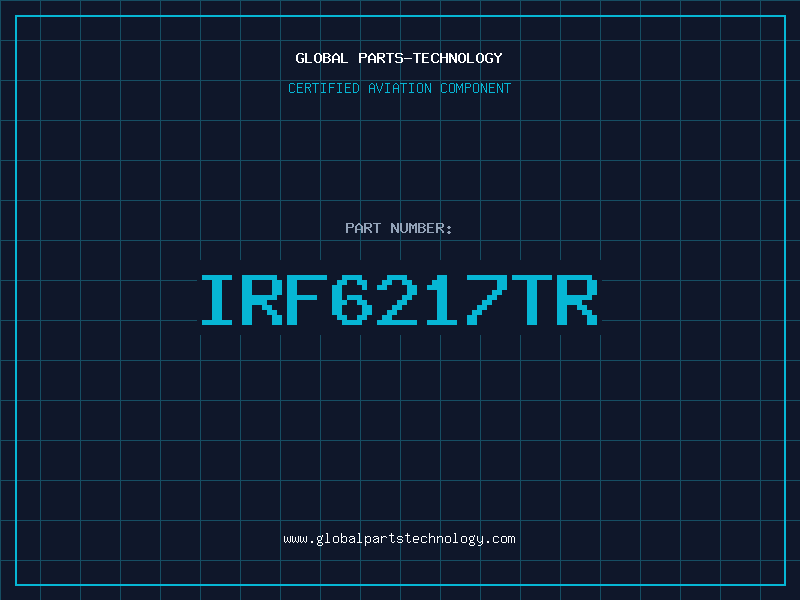Select the IRF6217TR part number text
The image size is (800, 600).
pyautogui.click(x=399, y=299)
